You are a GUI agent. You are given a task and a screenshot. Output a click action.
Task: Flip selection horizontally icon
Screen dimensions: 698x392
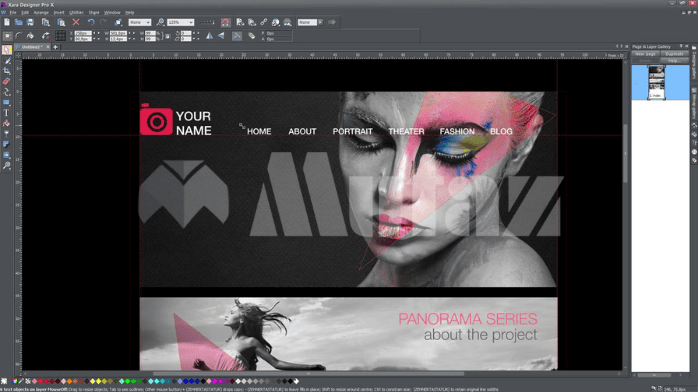pyautogui.click(x=209, y=36)
